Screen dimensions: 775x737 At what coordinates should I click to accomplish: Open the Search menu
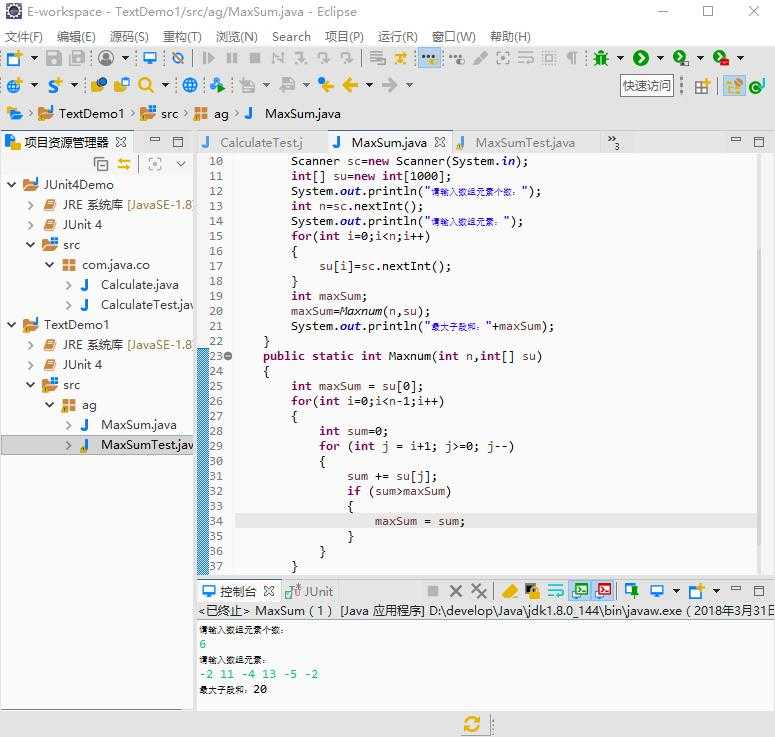(291, 37)
